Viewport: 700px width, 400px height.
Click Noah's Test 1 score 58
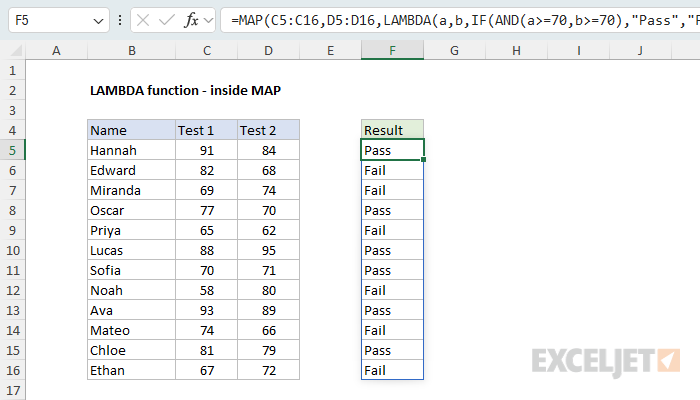206,291
